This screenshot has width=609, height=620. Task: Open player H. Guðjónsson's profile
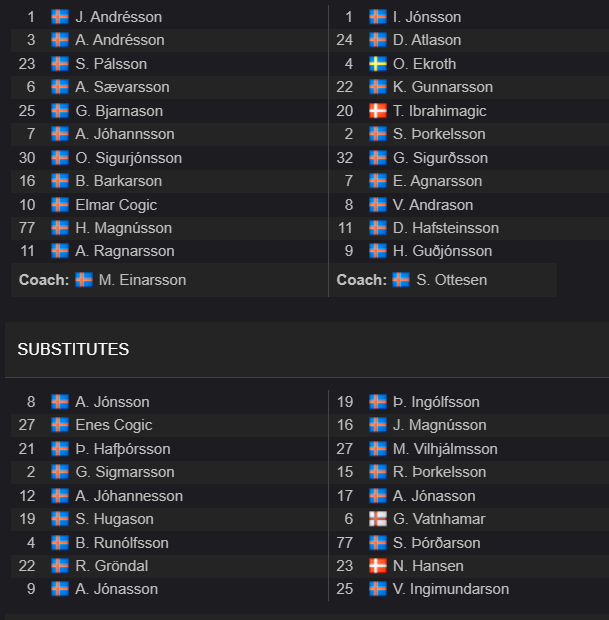pyautogui.click(x=443, y=251)
